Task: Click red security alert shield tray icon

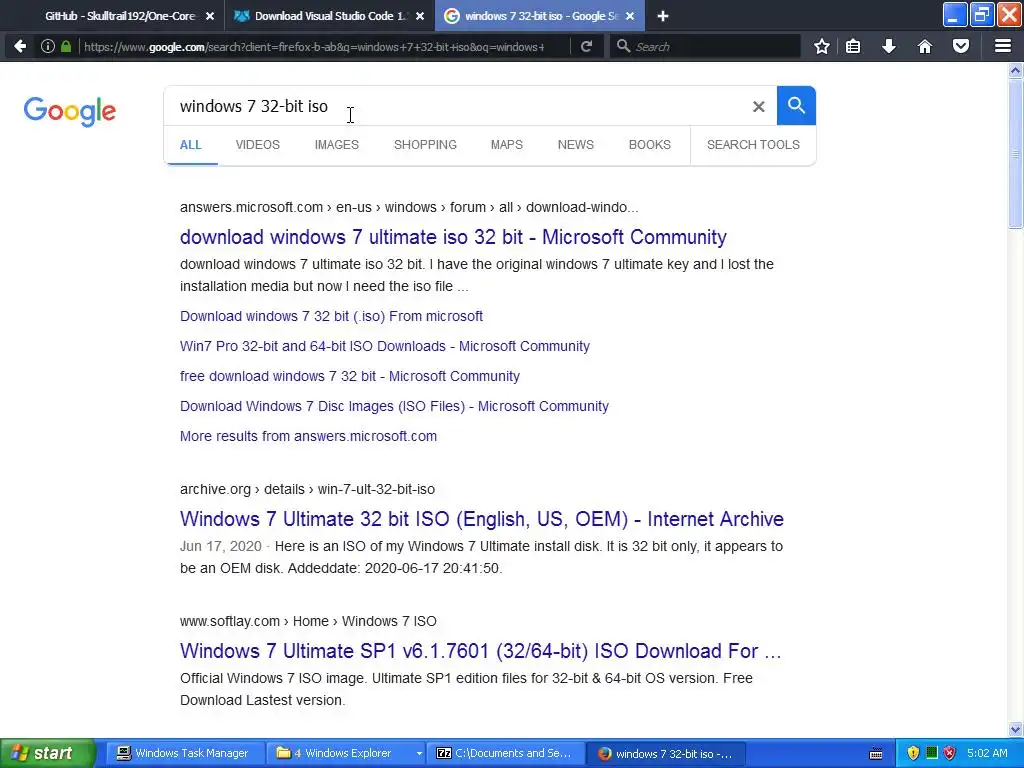Action: (x=950, y=754)
